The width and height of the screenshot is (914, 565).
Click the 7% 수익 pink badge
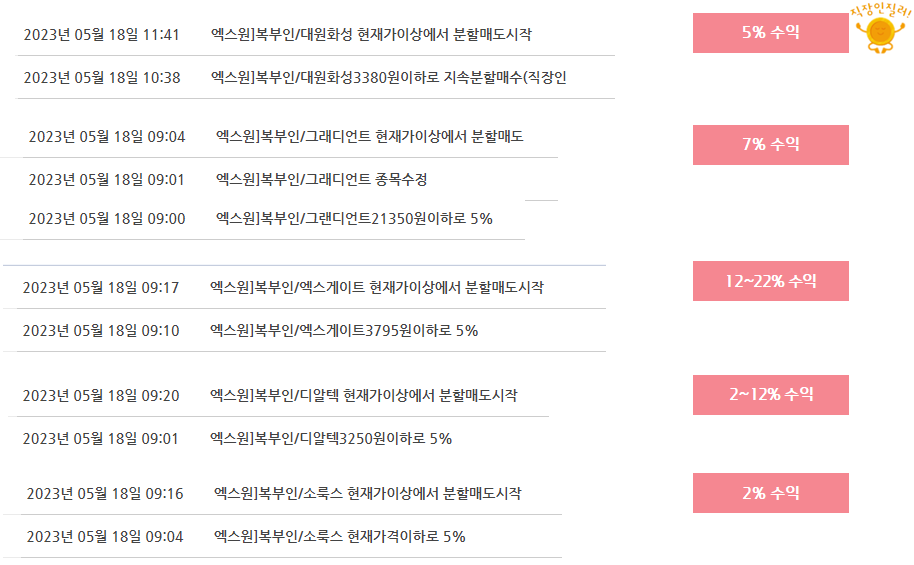[771, 145]
